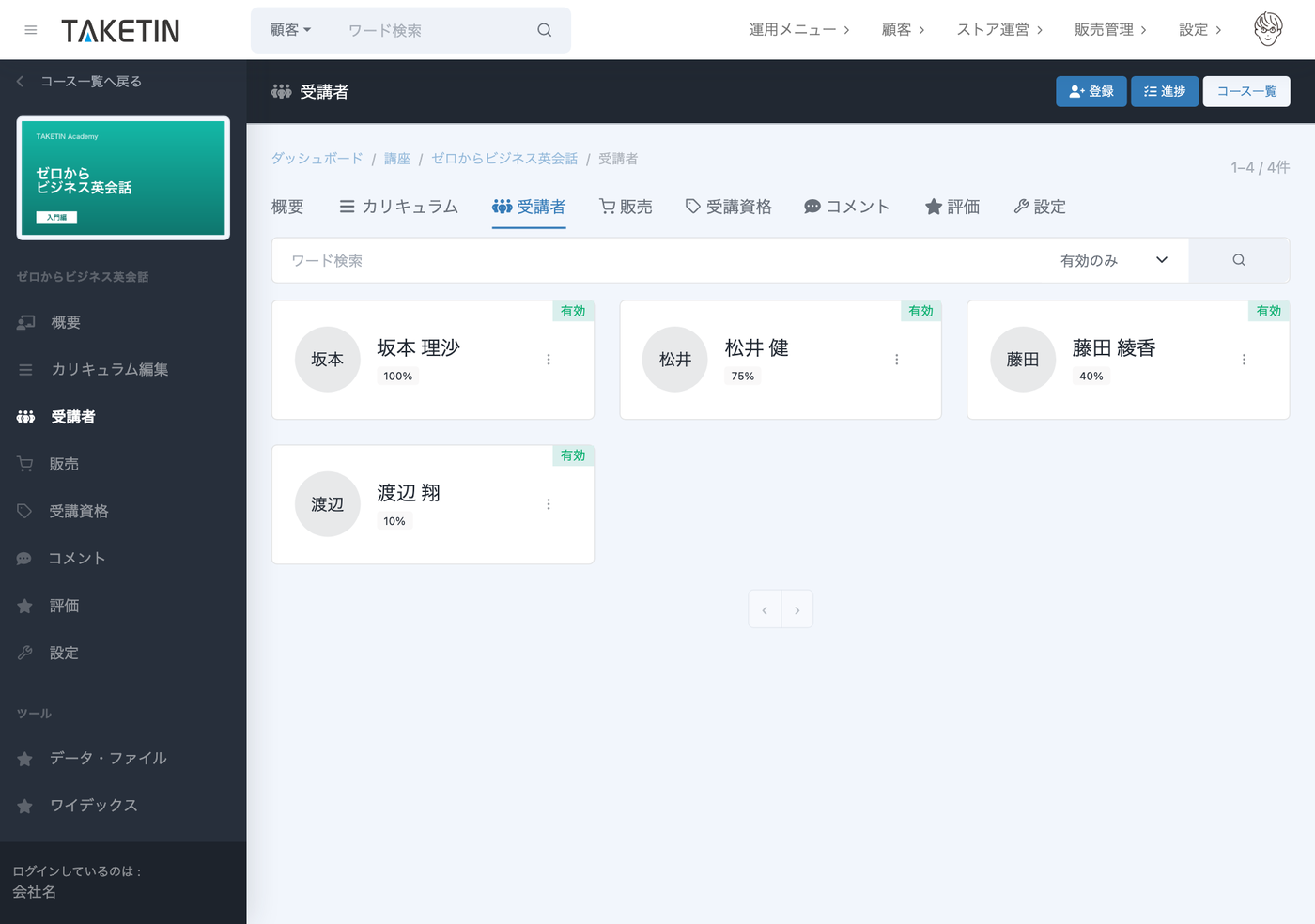Open コメント in the sidebar

coord(61,558)
